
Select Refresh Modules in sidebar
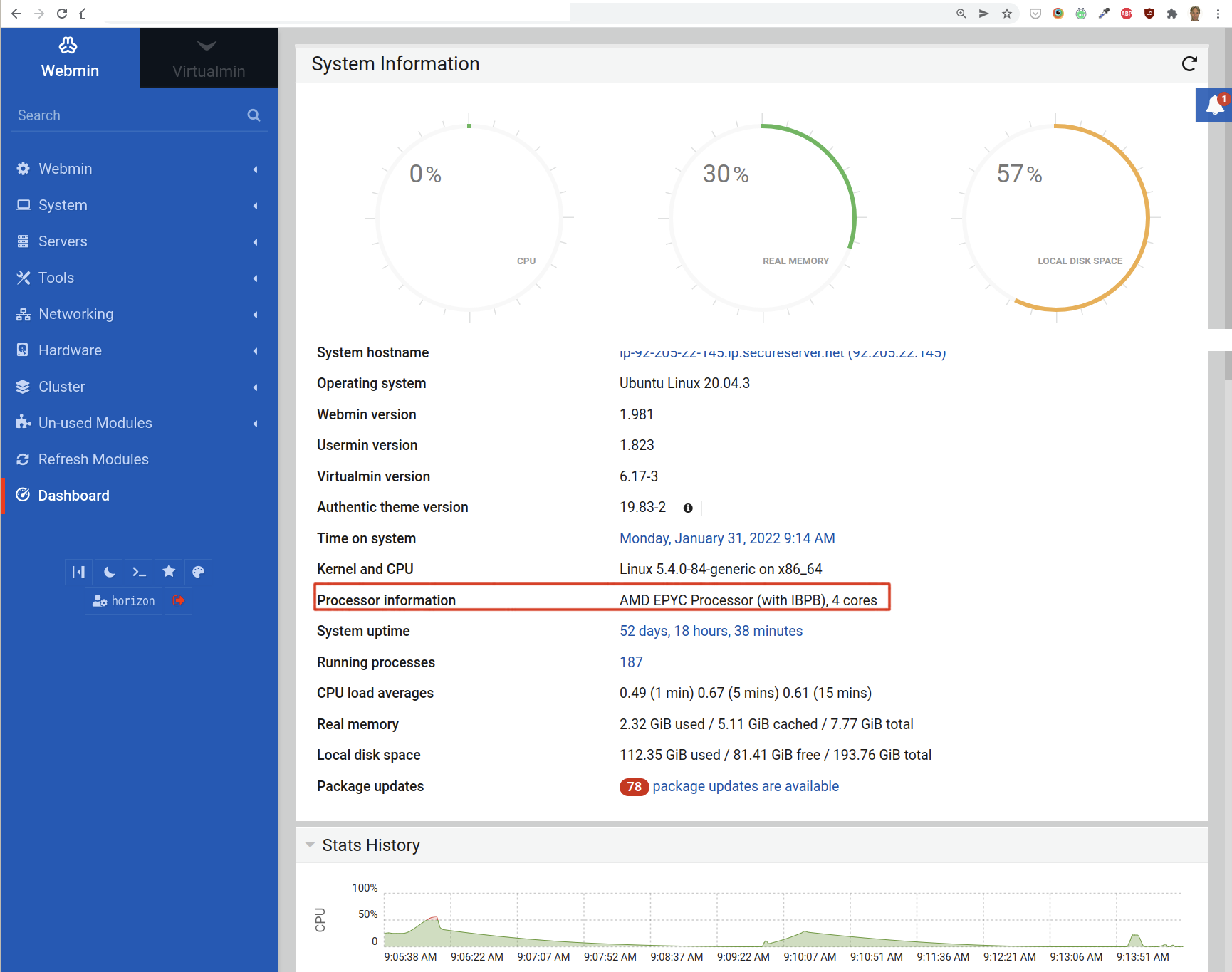pos(93,459)
